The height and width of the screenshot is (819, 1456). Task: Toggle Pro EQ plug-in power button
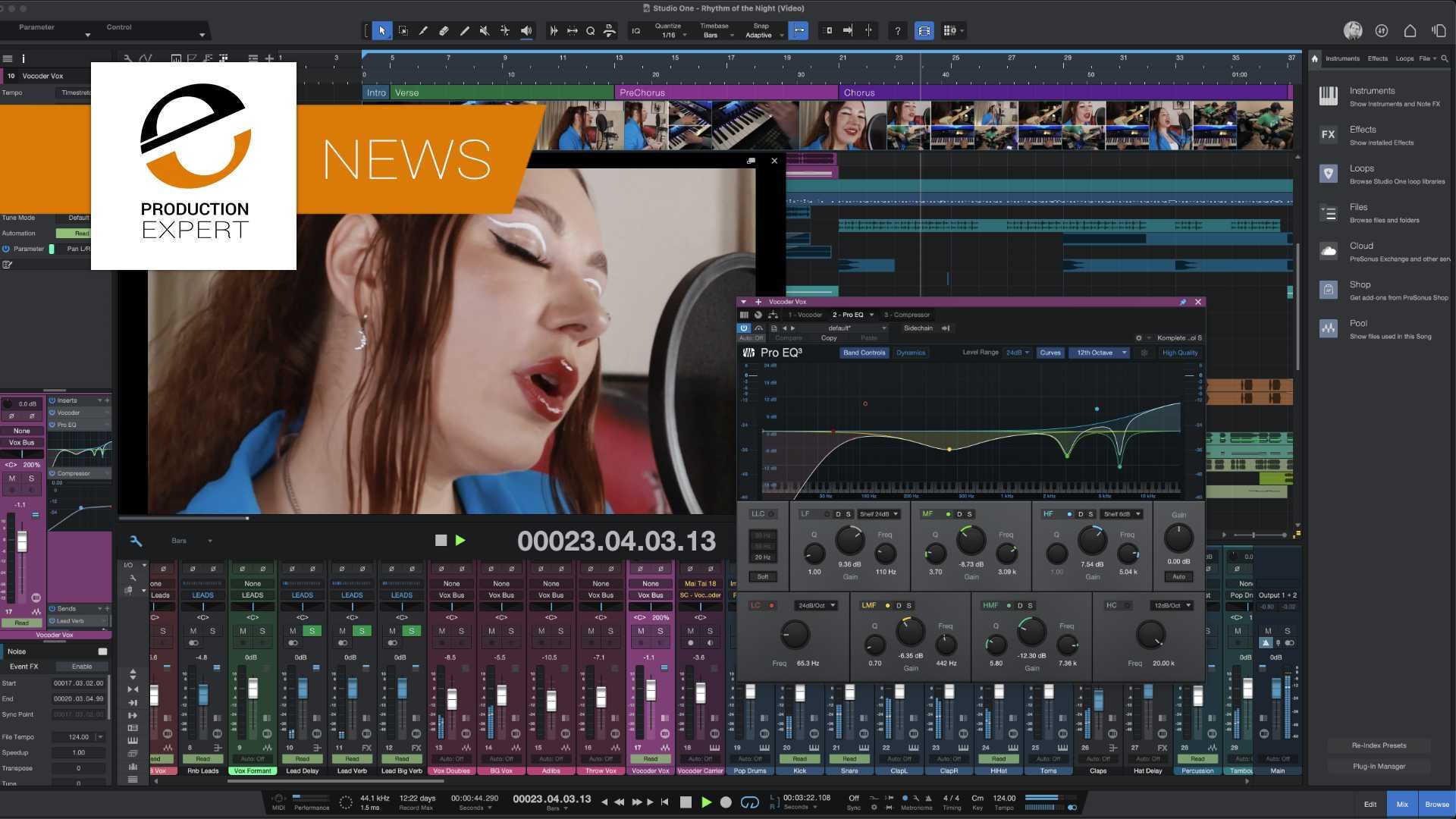tap(744, 328)
